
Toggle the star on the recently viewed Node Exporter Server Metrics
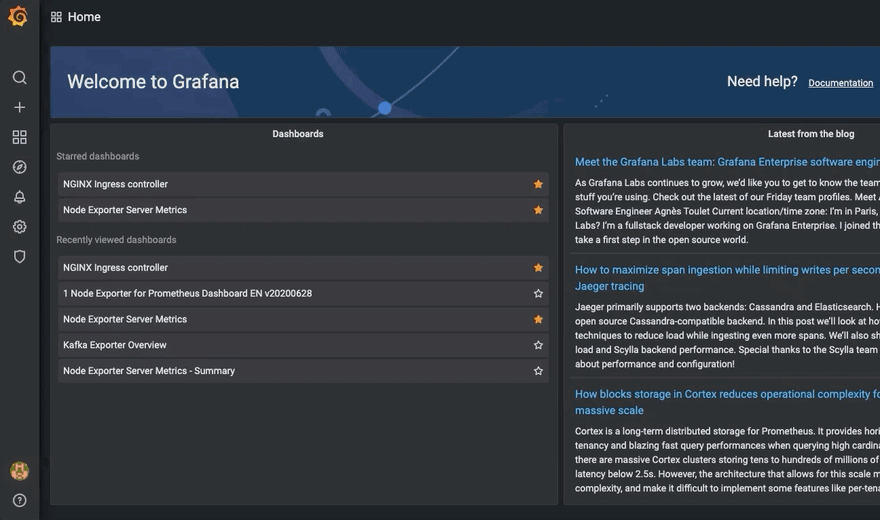(538, 319)
